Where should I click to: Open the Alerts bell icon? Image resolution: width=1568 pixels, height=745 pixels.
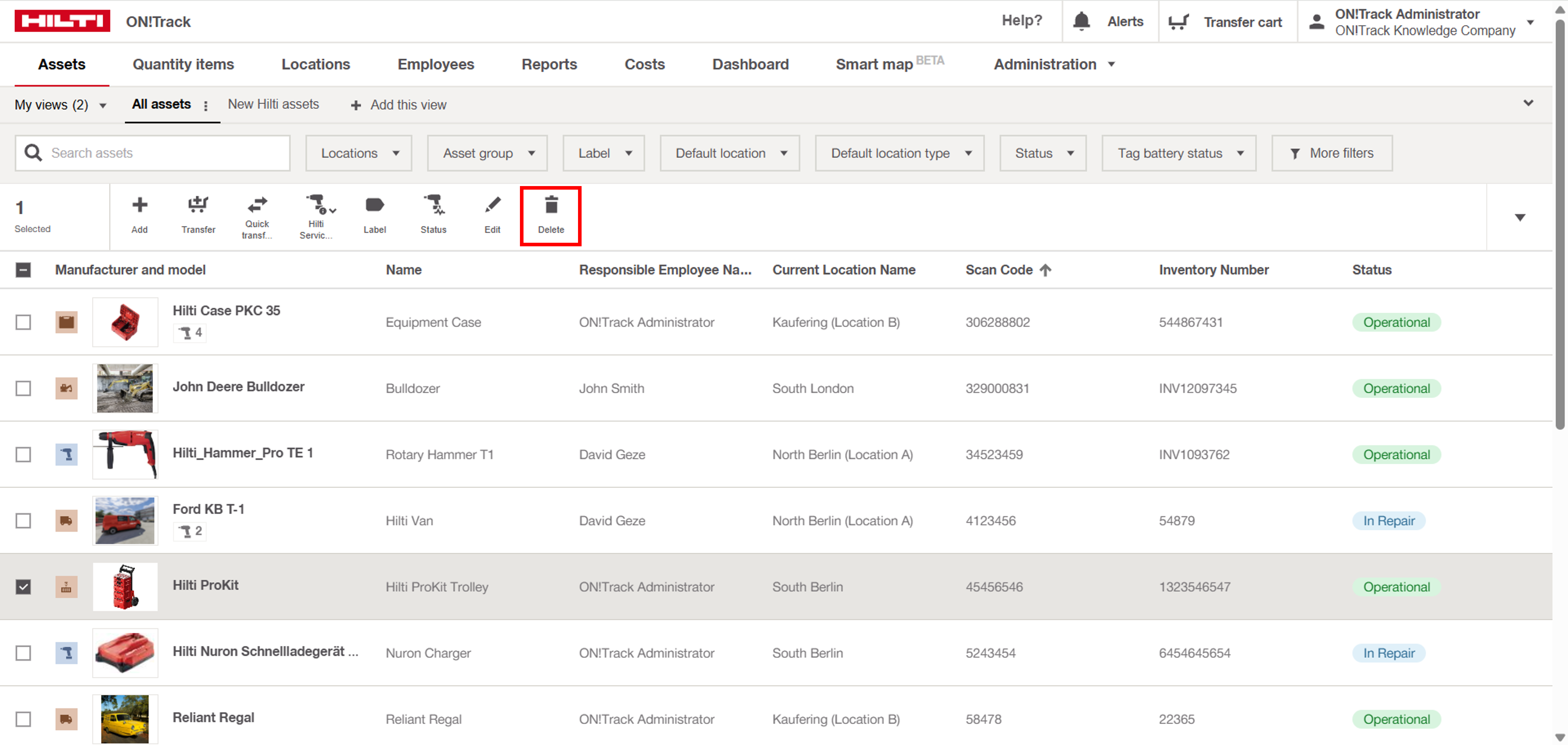[1081, 21]
